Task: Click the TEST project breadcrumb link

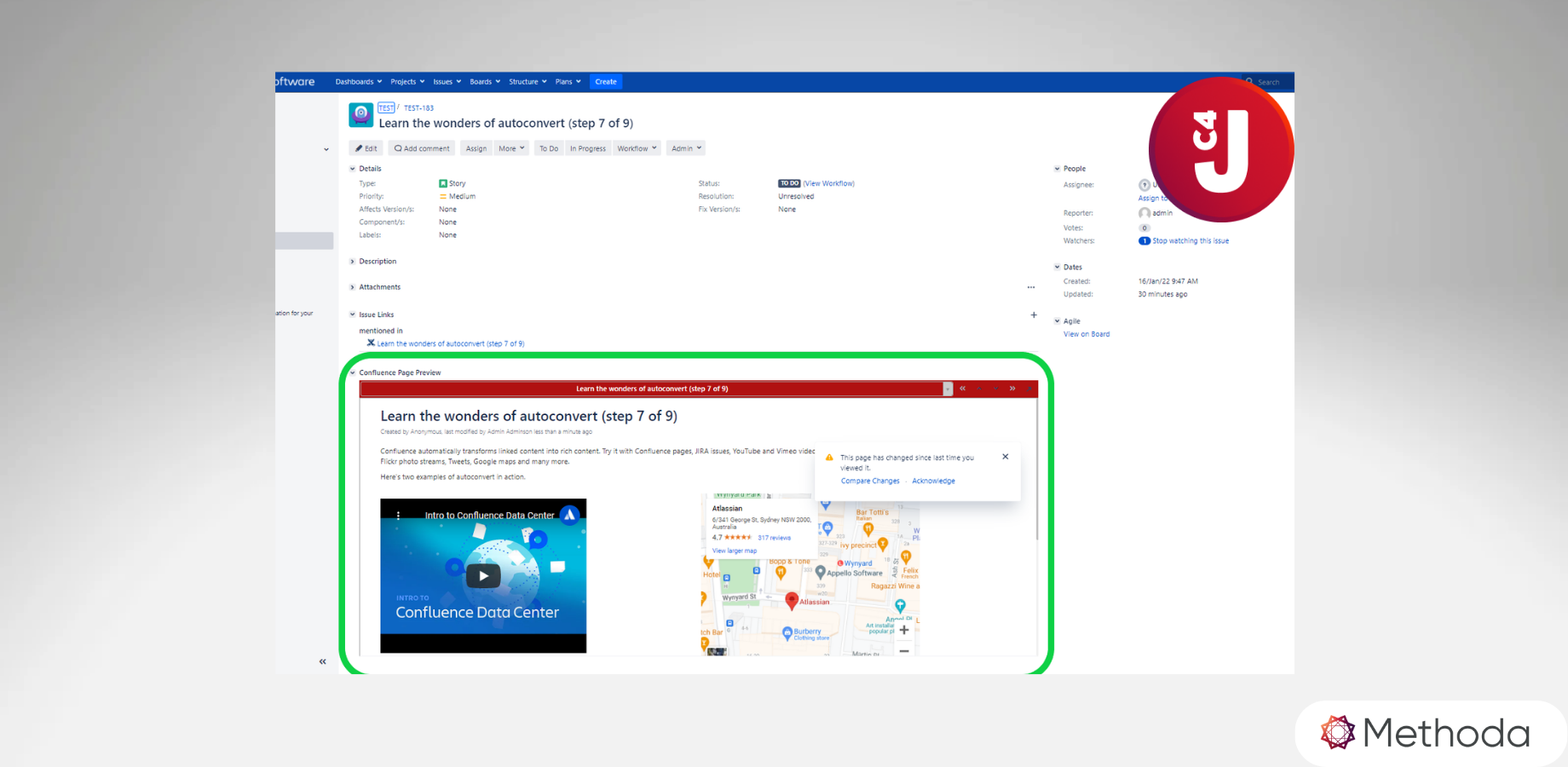Action: (x=386, y=108)
